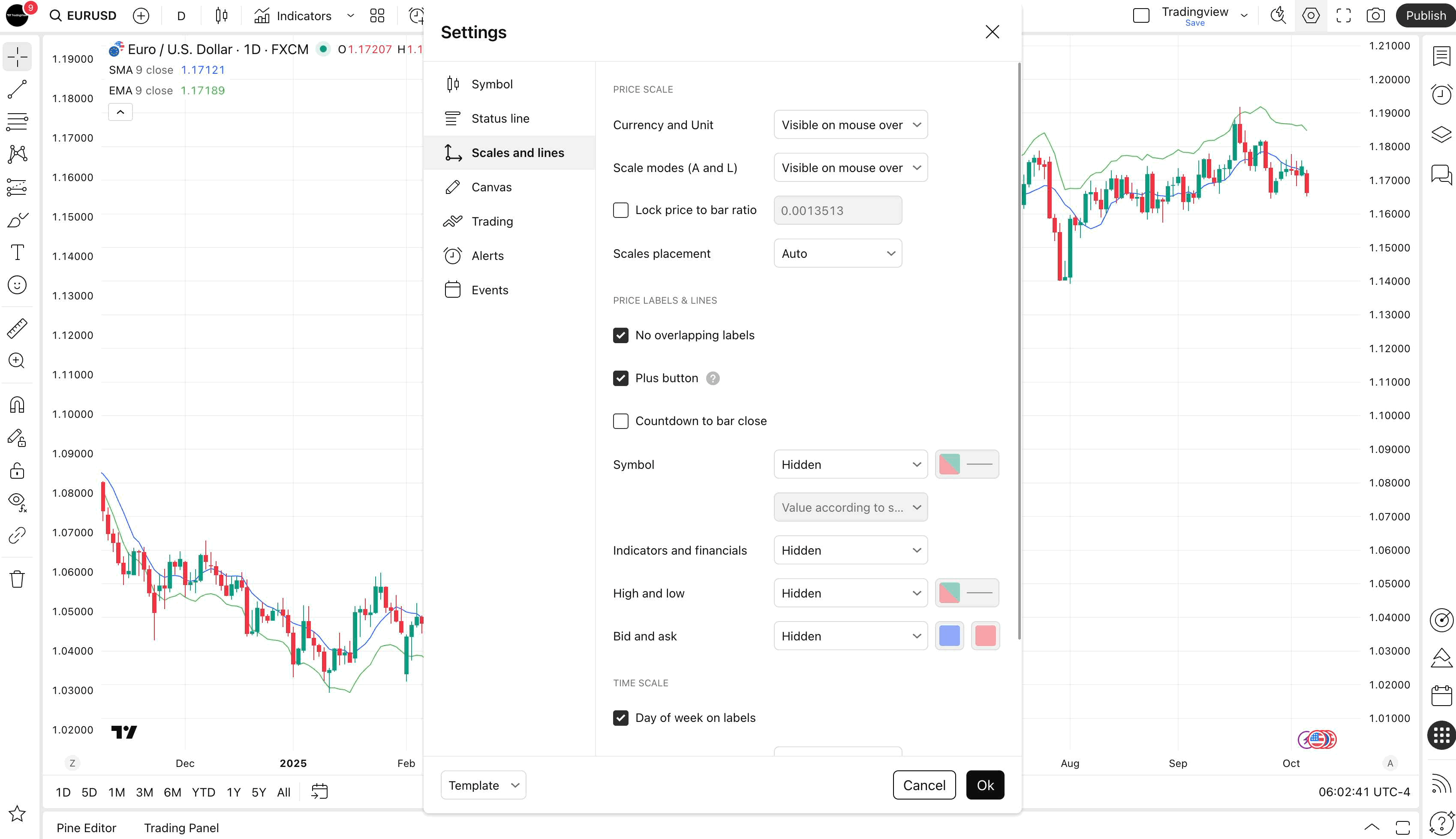The width and height of the screenshot is (1456, 839).
Task: Open the ruler measure tool
Action: [x=17, y=328]
